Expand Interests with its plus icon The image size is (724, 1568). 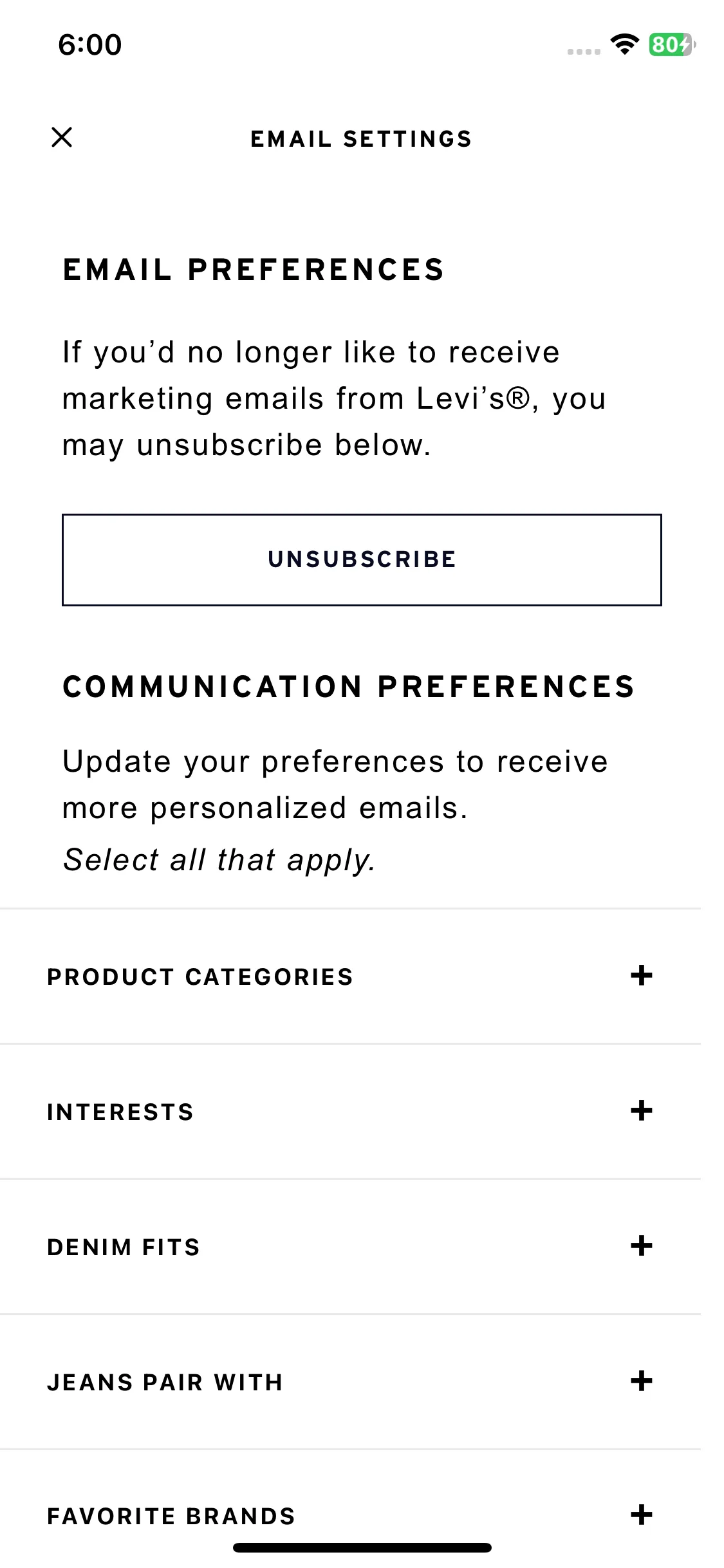[642, 1110]
